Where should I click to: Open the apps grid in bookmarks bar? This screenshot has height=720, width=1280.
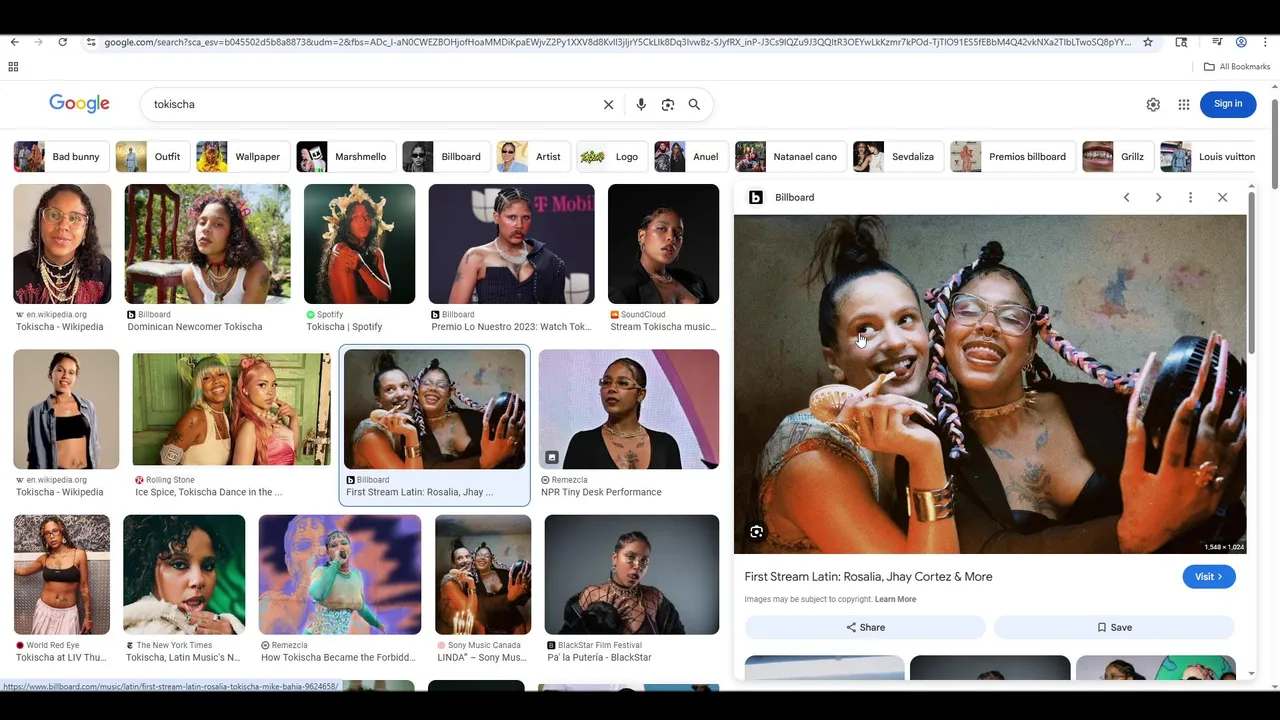coord(13,67)
